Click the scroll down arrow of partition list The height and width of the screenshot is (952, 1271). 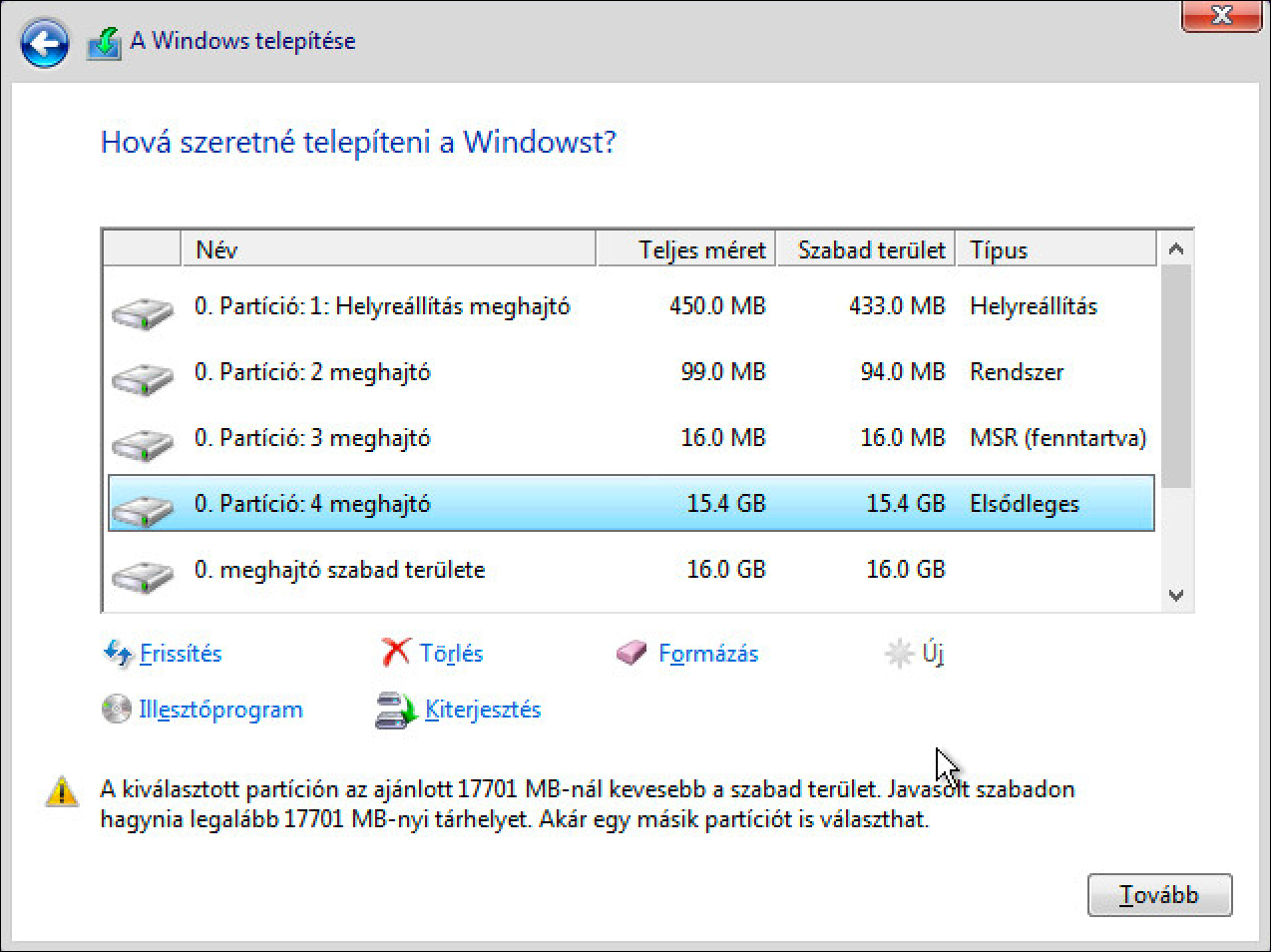pyautogui.click(x=1176, y=596)
